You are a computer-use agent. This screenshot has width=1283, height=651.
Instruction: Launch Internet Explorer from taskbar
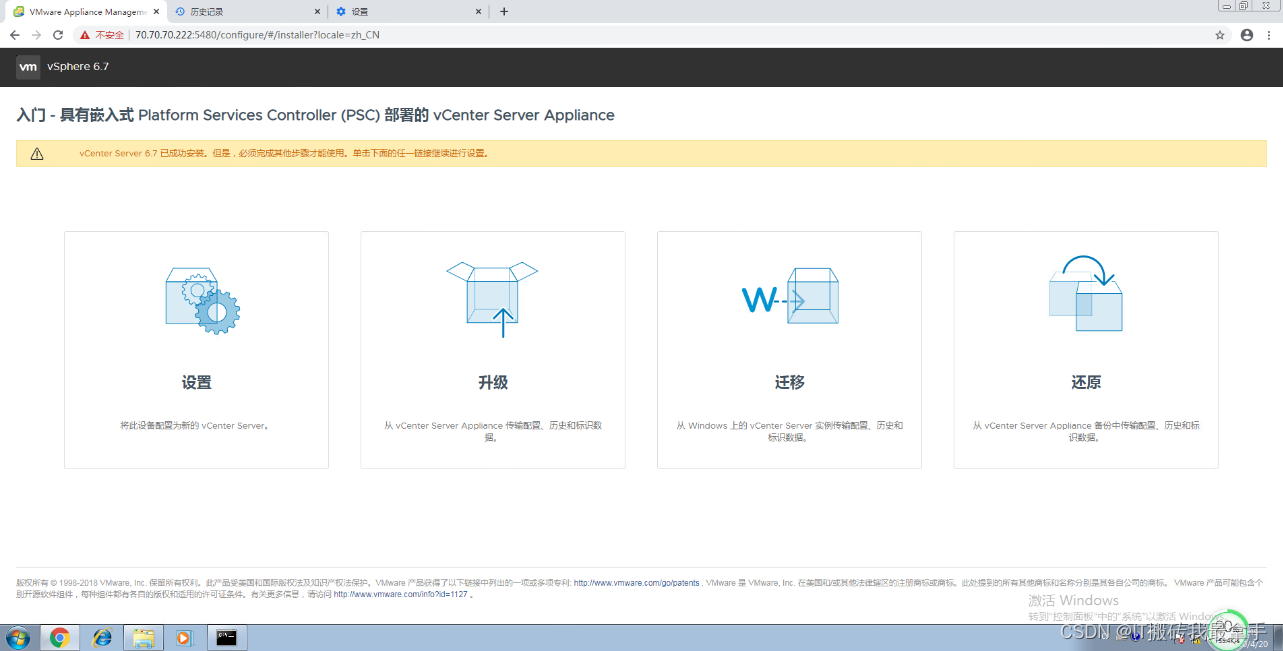pyautogui.click(x=101, y=637)
